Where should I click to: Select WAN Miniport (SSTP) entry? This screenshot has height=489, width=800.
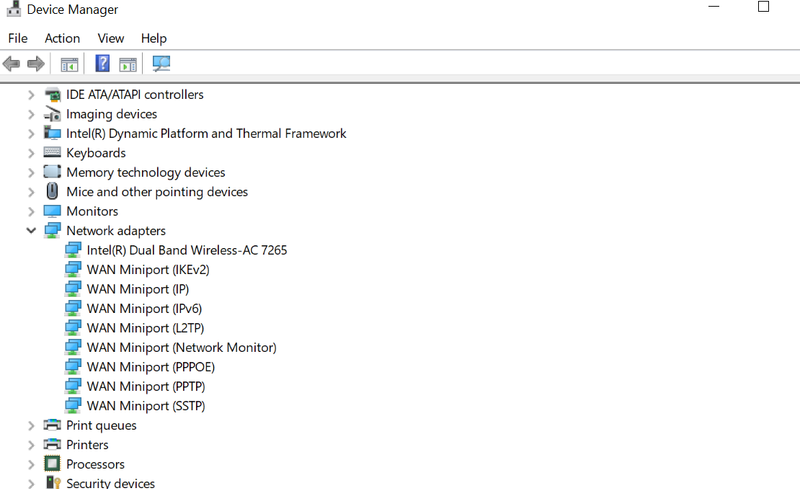[146, 405]
